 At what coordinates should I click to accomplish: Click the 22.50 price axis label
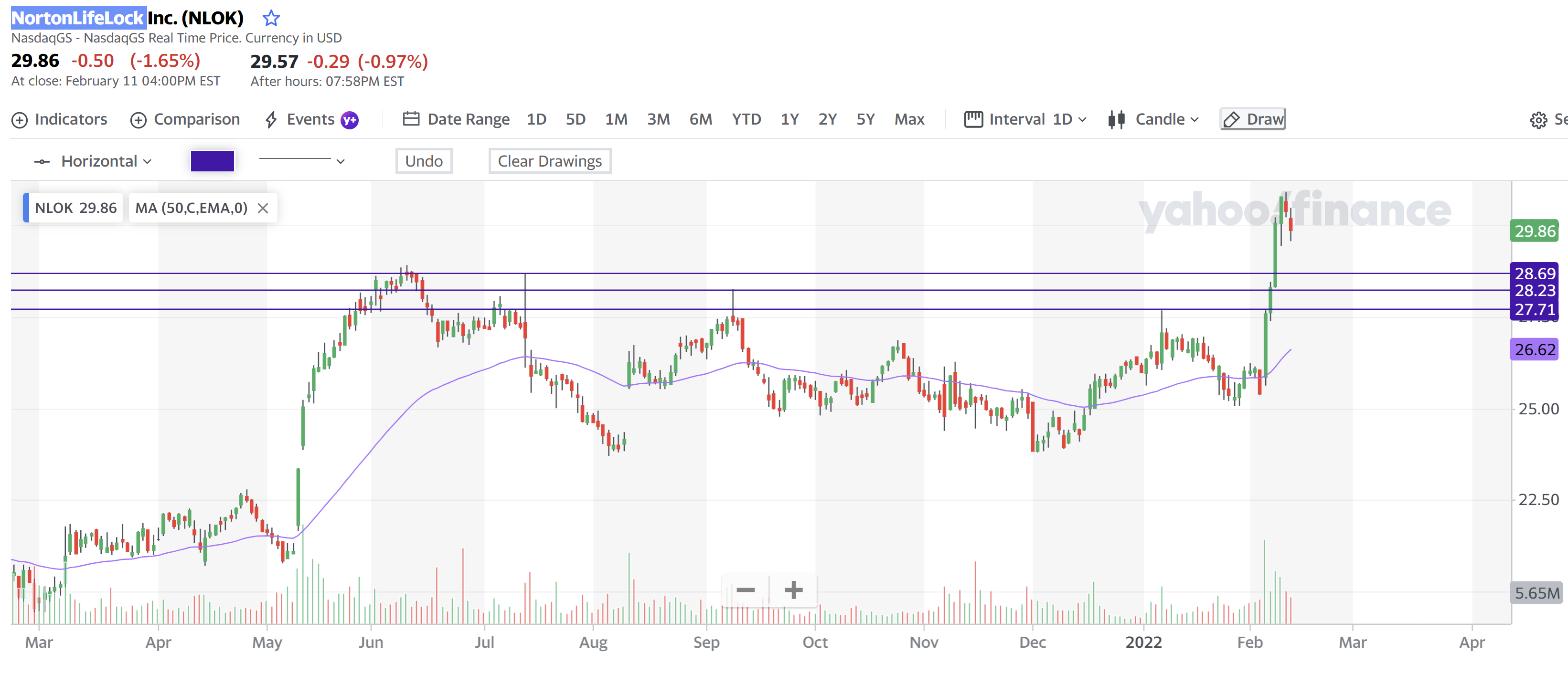pyautogui.click(x=1538, y=499)
